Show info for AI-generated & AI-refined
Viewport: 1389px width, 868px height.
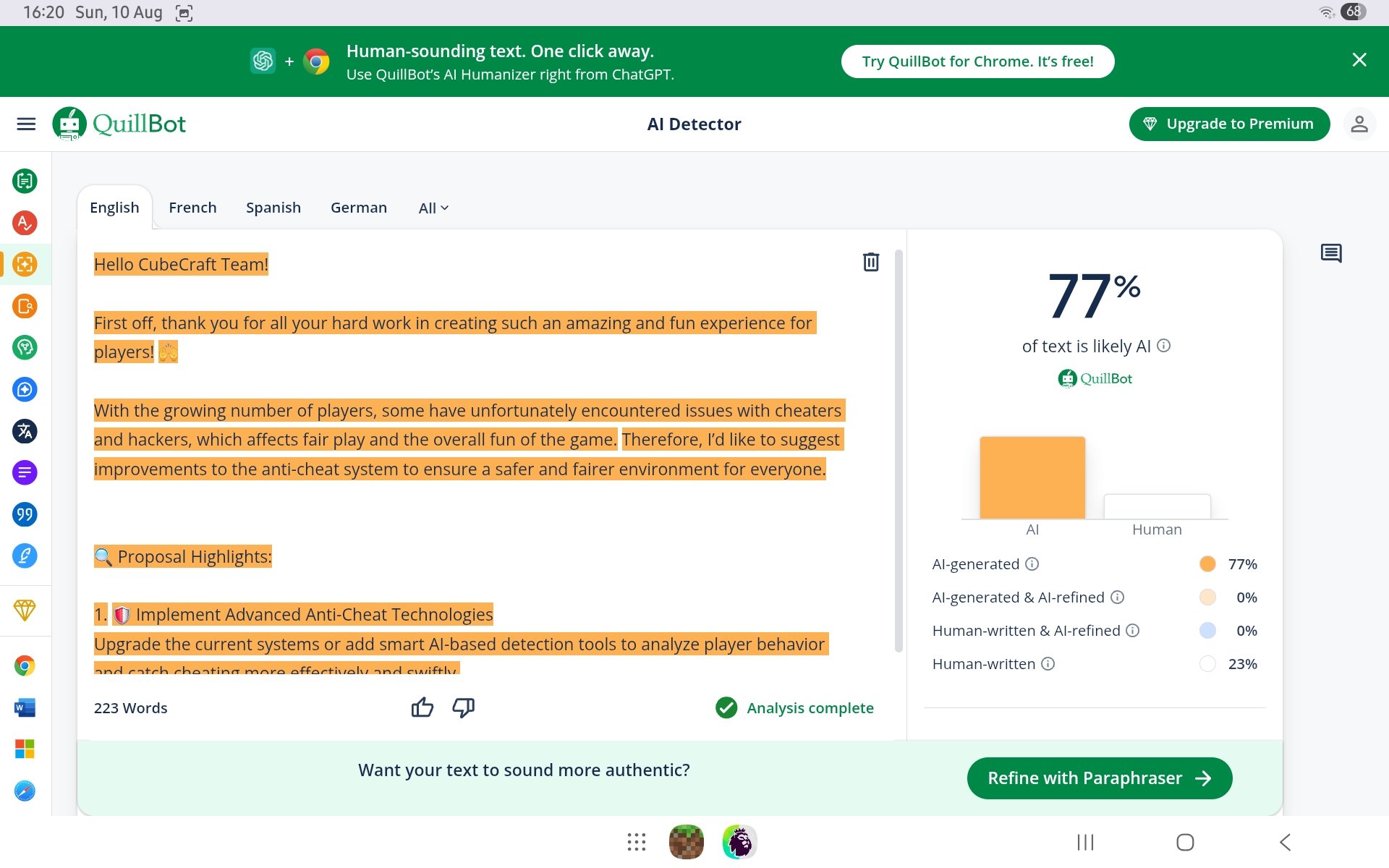pos(1118,597)
